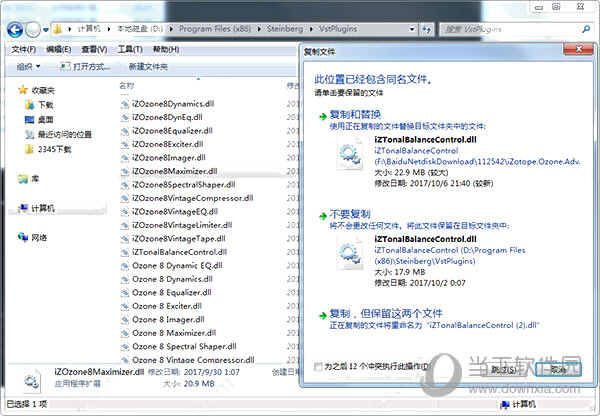Choose 不要复制 option in copy dialog

tap(350, 214)
